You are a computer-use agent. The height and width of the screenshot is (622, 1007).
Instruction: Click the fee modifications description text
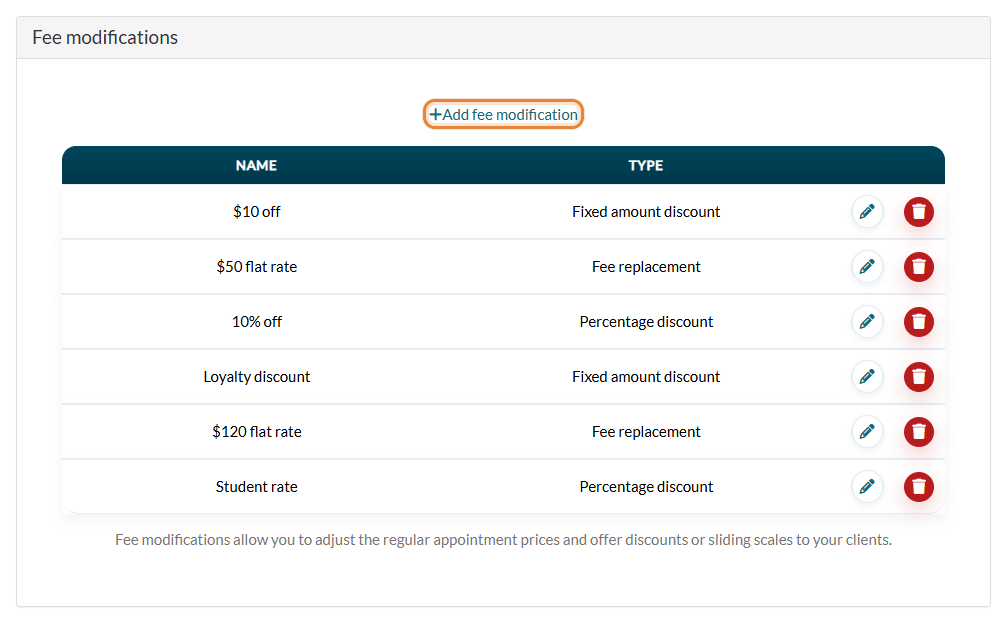point(504,540)
